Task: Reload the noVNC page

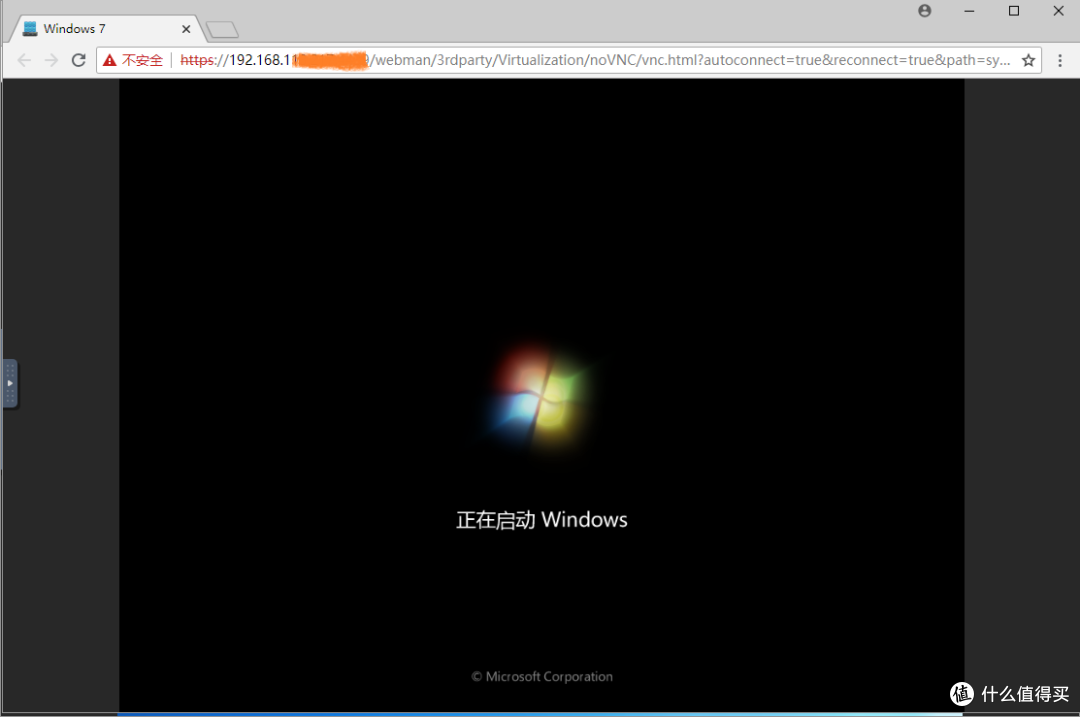Action: point(78,61)
